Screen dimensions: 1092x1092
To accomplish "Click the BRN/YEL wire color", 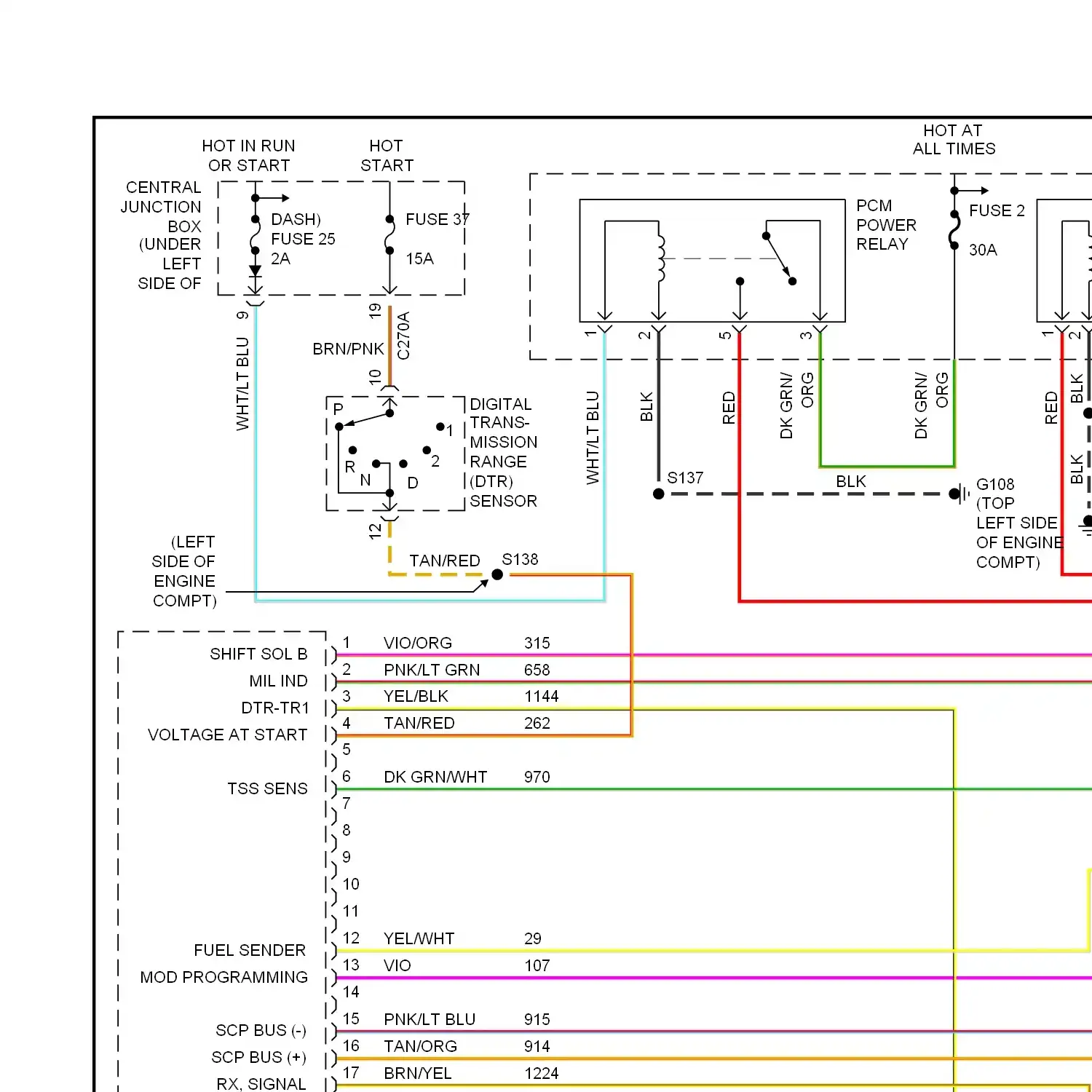I will click(418, 1073).
